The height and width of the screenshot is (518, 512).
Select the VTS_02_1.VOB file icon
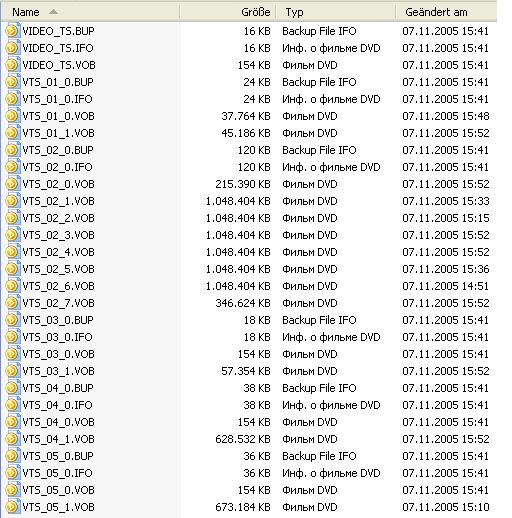pos(12,201)
